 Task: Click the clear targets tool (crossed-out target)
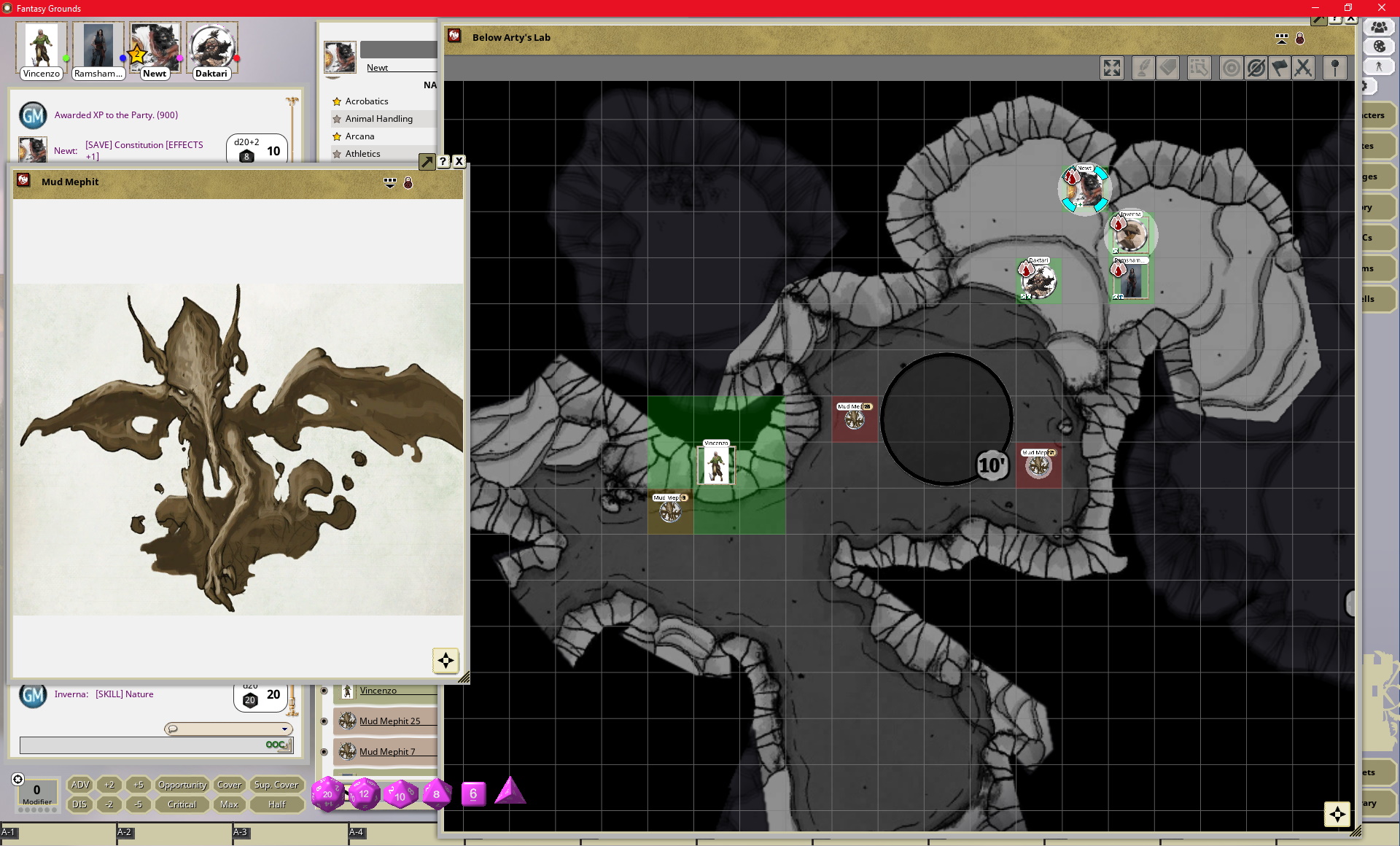coord(1256,68)
